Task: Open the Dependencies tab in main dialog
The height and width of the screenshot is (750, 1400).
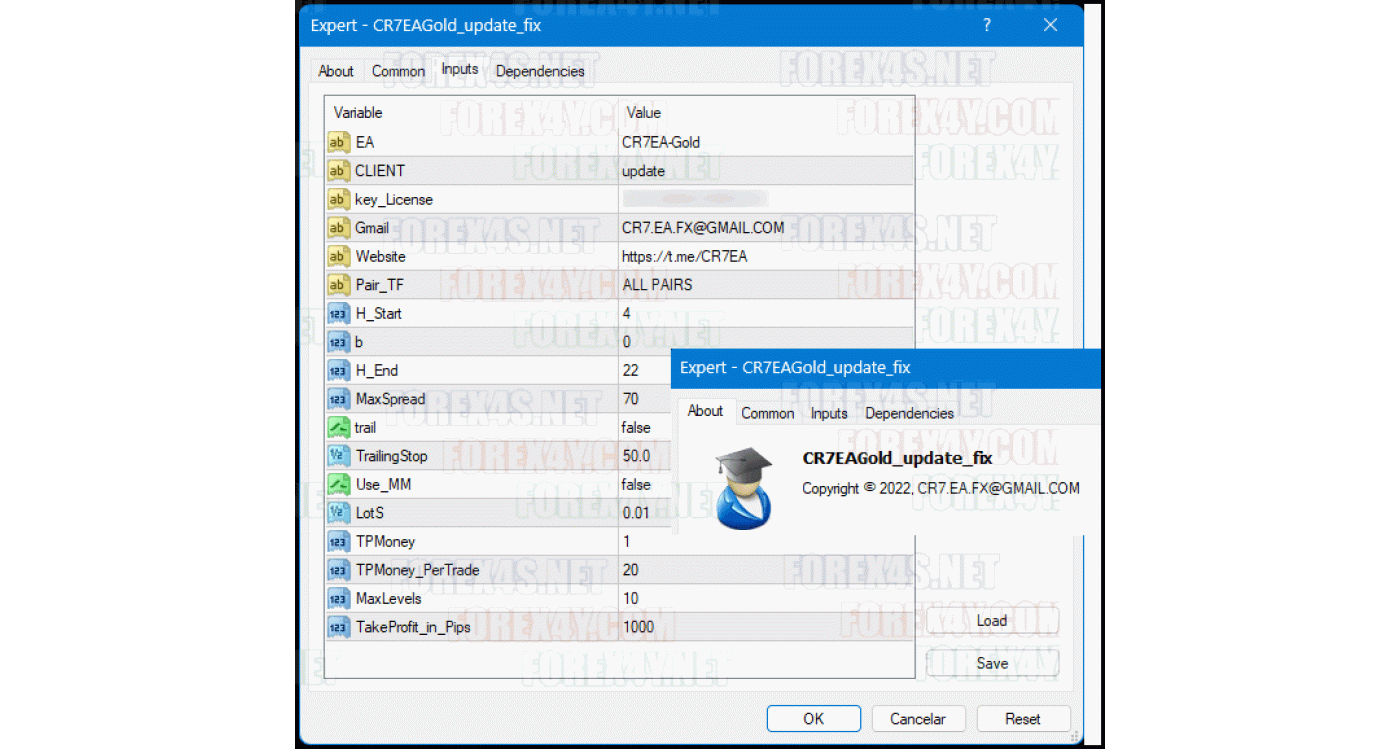Action: click(540, 71)
